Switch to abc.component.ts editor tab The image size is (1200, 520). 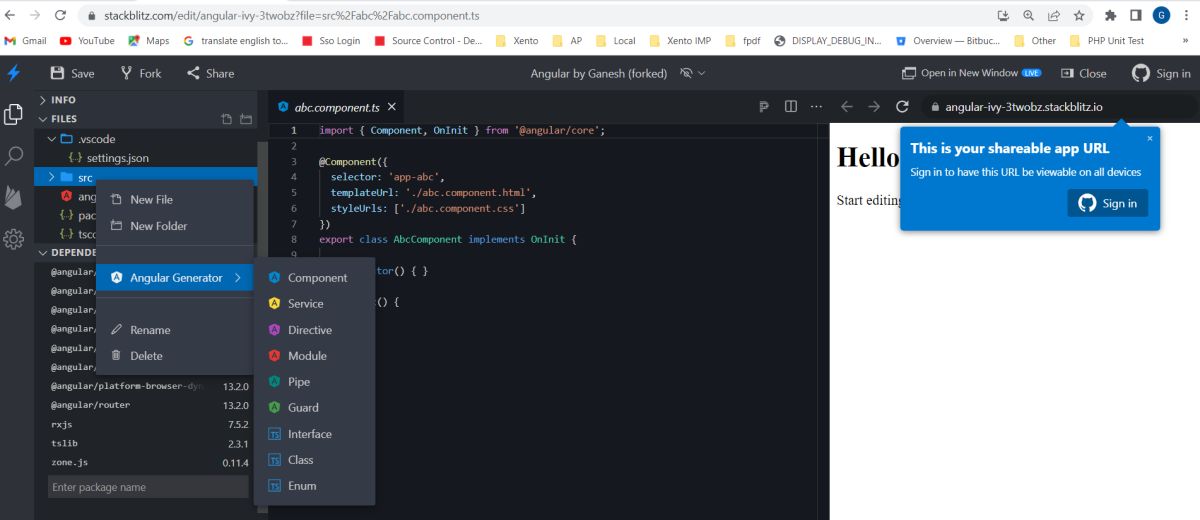337,107
